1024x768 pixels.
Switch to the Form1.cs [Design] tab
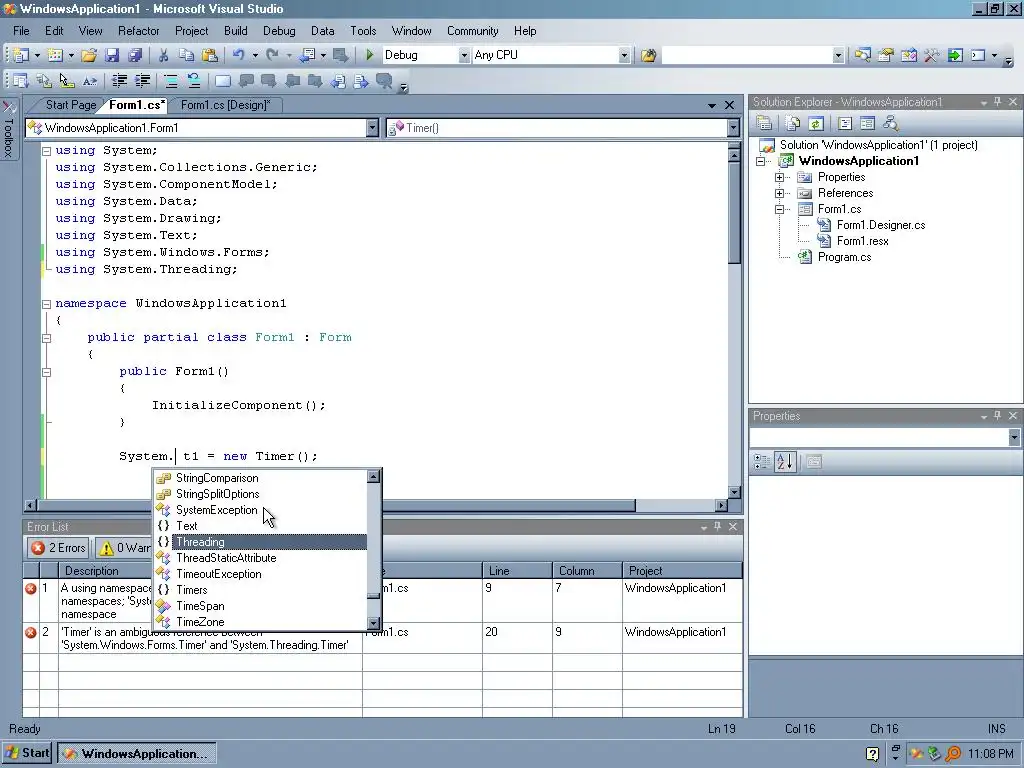click(225, 104)
